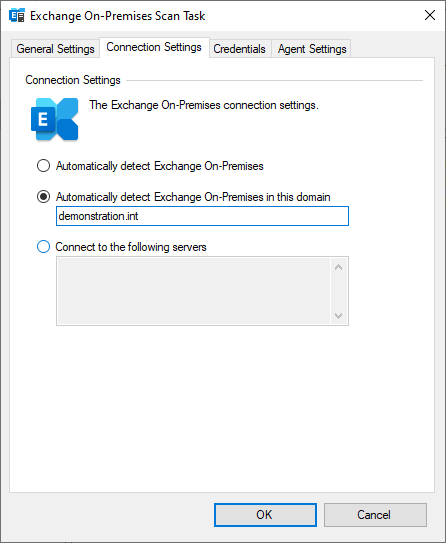Choose detect Exchange On-Premises in this domain
This screenshot has height=543, width=446.
tap(43, 197)
